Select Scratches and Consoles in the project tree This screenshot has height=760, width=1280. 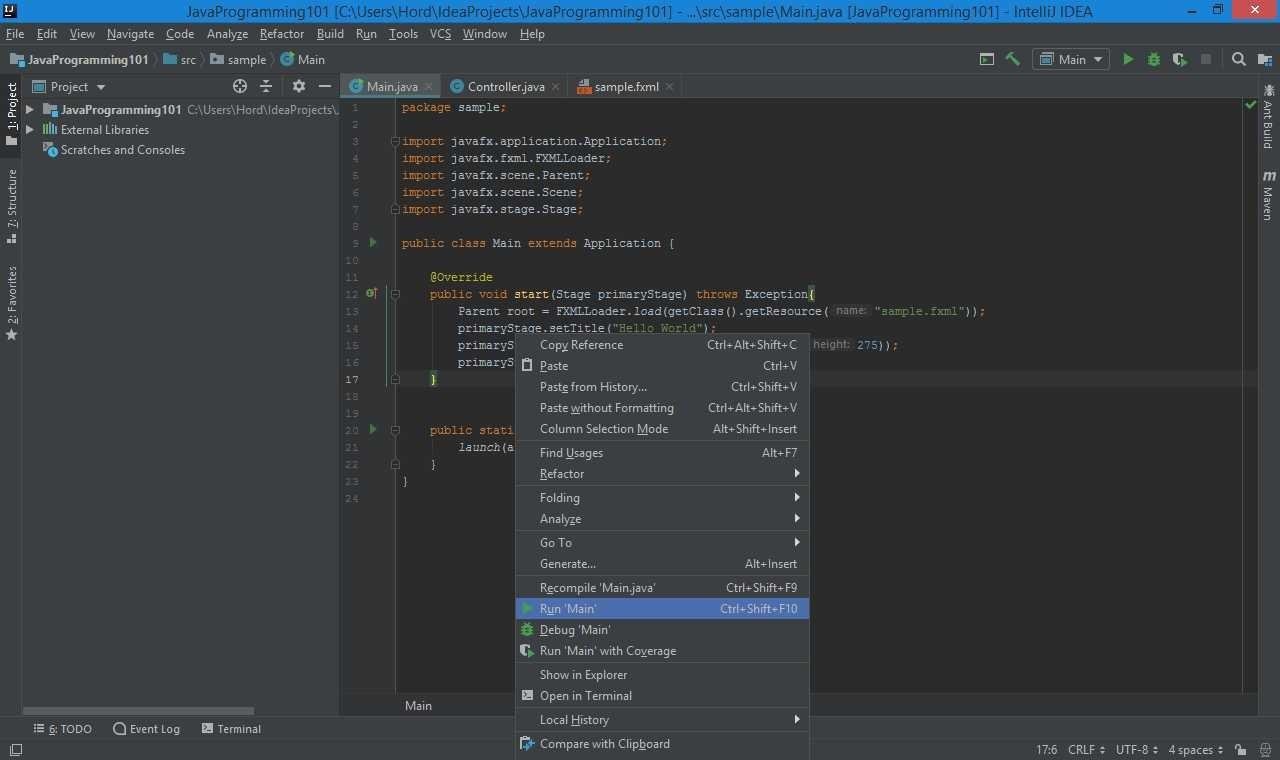(114, 150)
